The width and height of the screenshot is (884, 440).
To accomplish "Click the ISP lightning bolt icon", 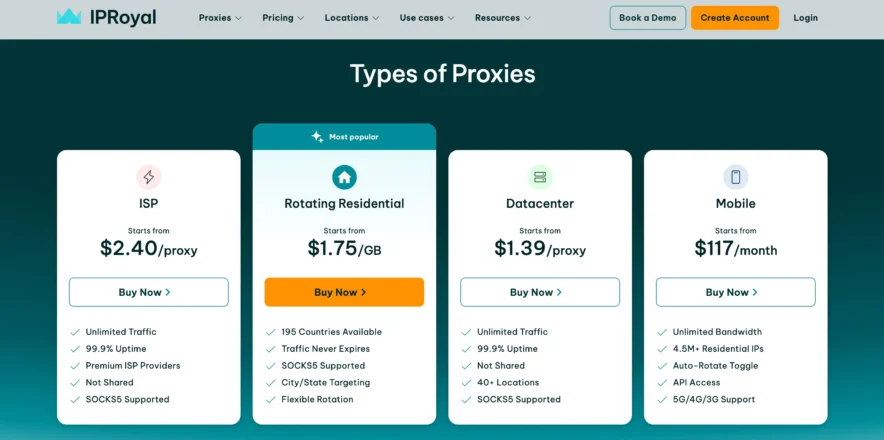I will point(148,177).
